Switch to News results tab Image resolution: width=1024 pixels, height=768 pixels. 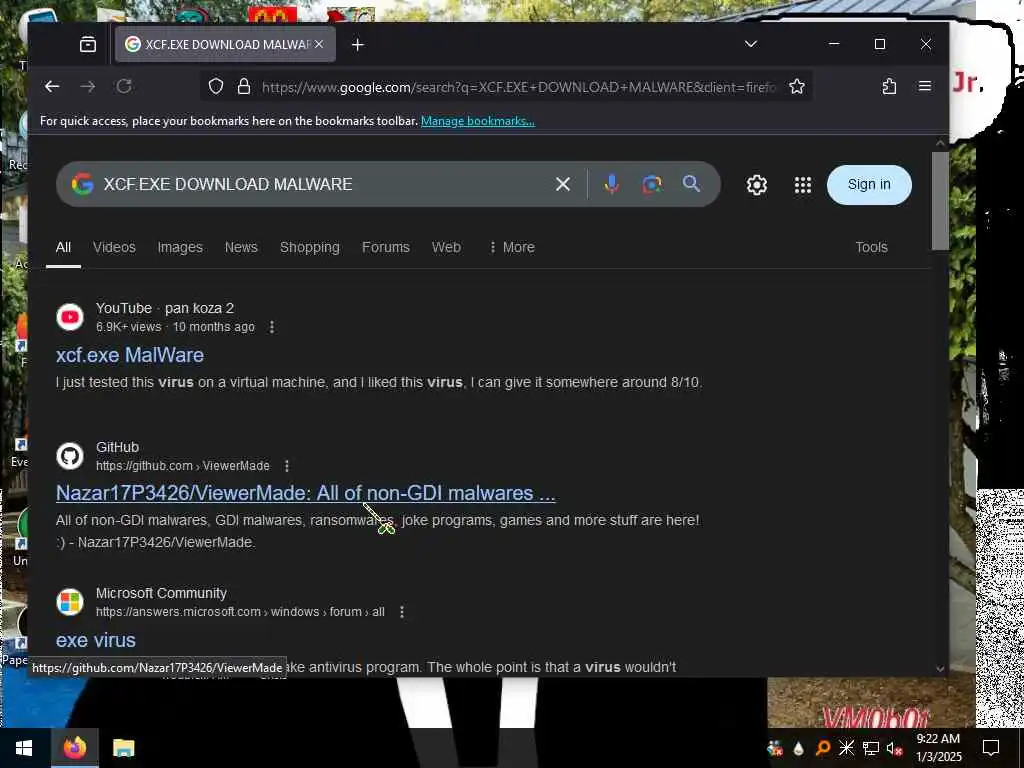pos(241,248)
